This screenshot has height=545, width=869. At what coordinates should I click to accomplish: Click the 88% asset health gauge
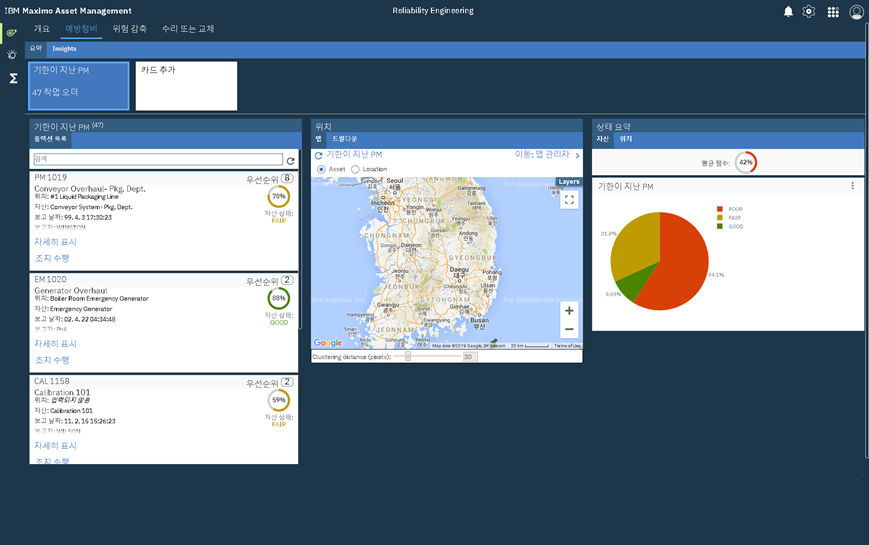pos(279,298)
